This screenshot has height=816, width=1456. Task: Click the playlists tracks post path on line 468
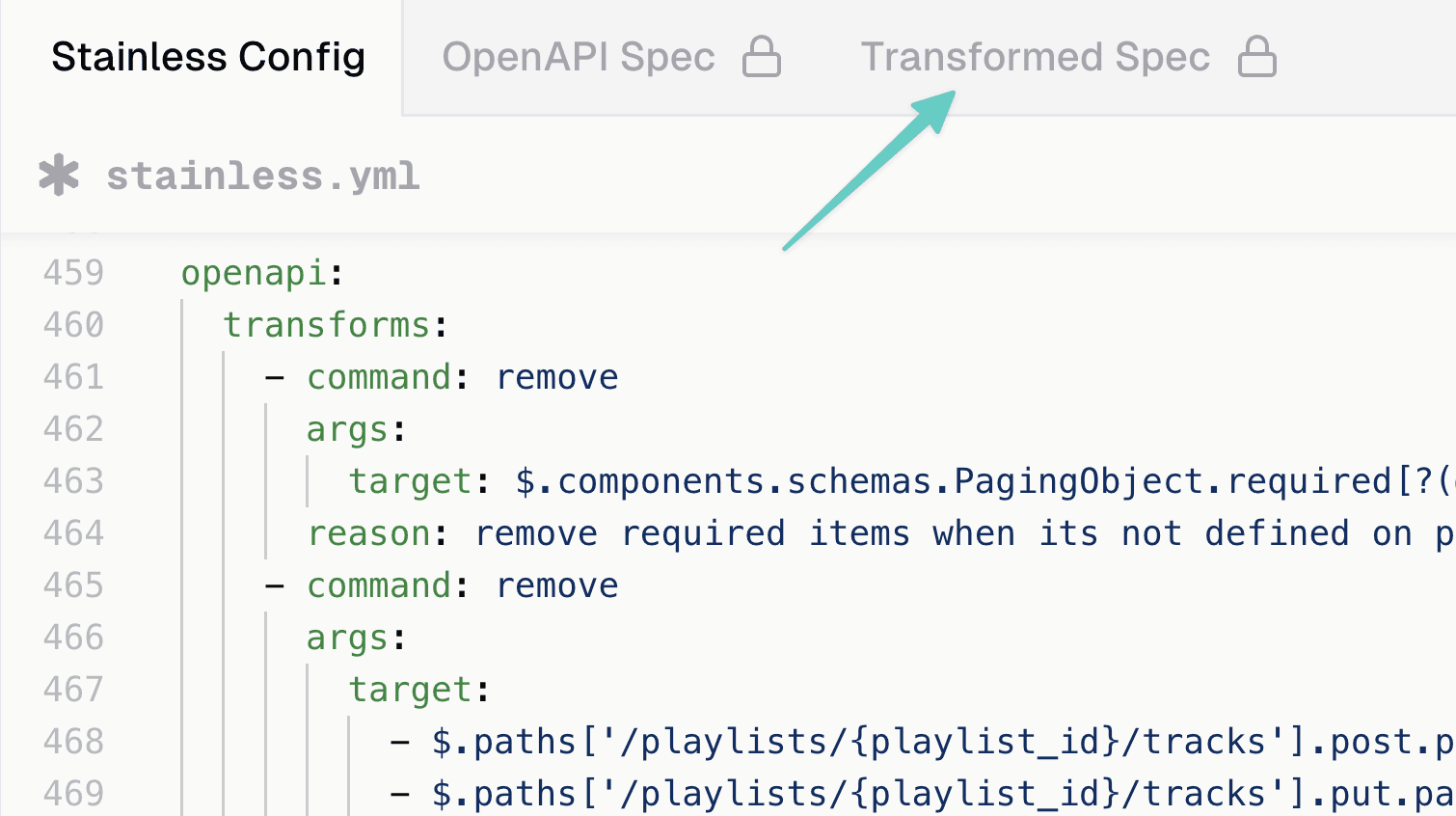[x=943, y=742]
